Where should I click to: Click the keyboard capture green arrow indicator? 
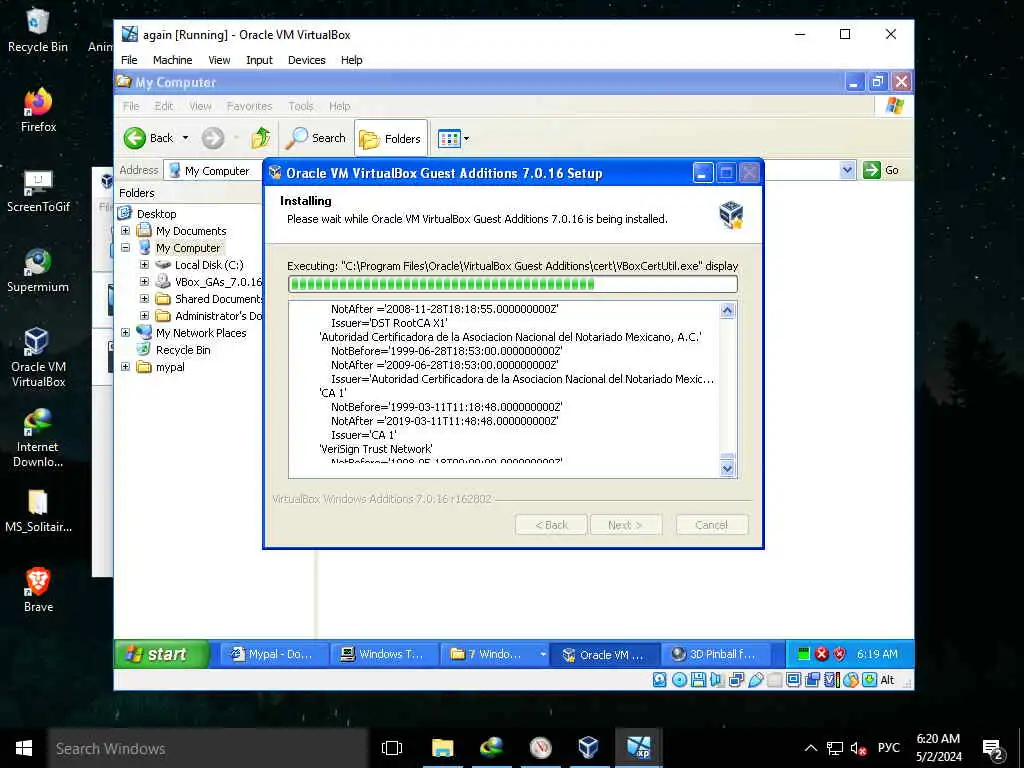pyautogui.click(x=869, y=680)
